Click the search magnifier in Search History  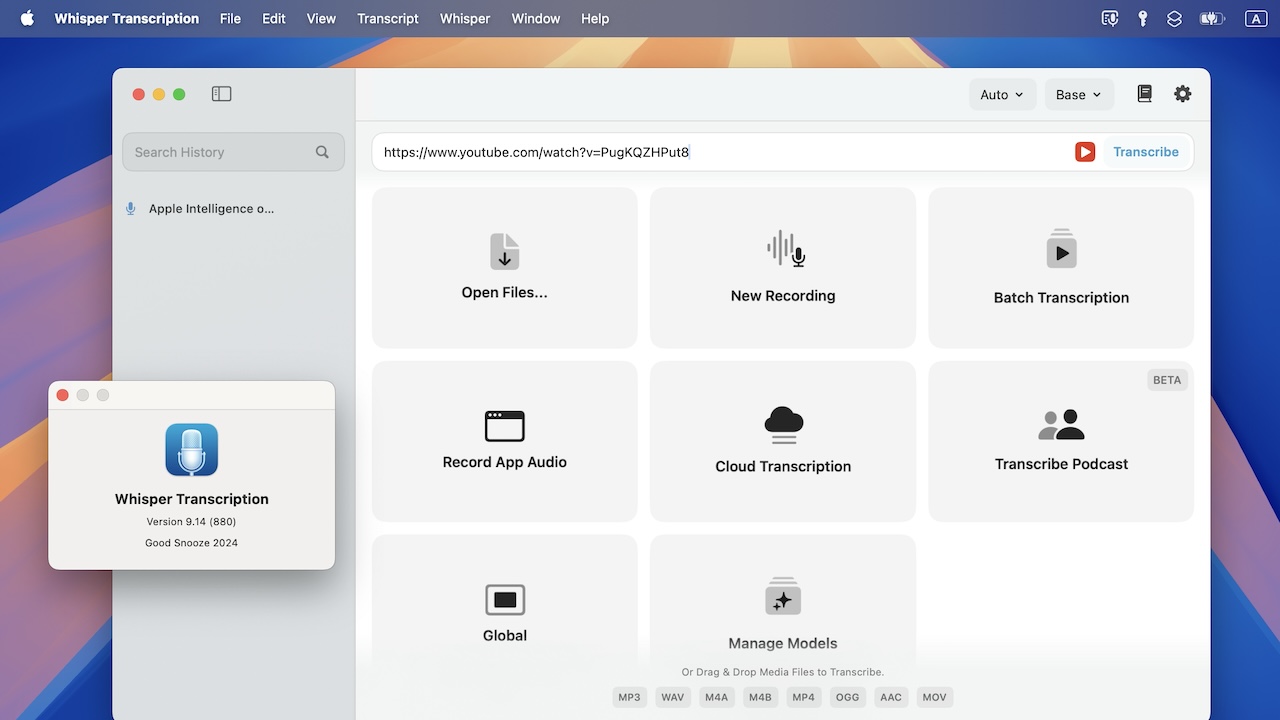pos(322,152)
